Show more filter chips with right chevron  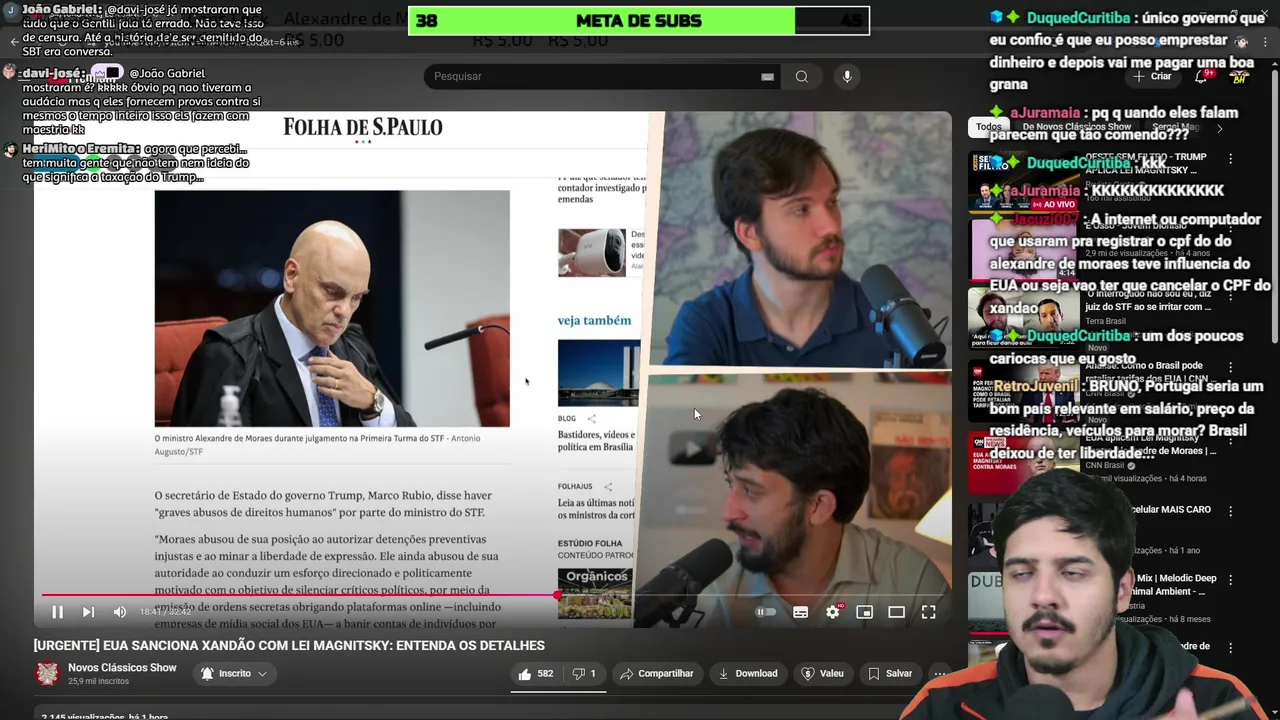click(1219, 128)
